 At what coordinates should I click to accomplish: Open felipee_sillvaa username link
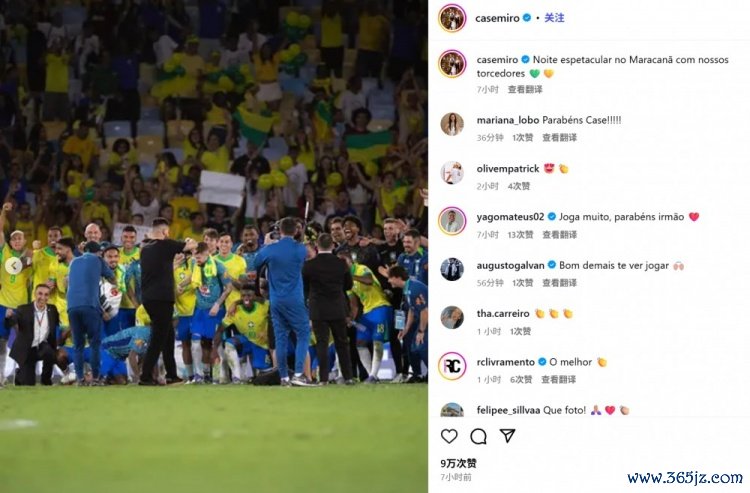point(508,410)
